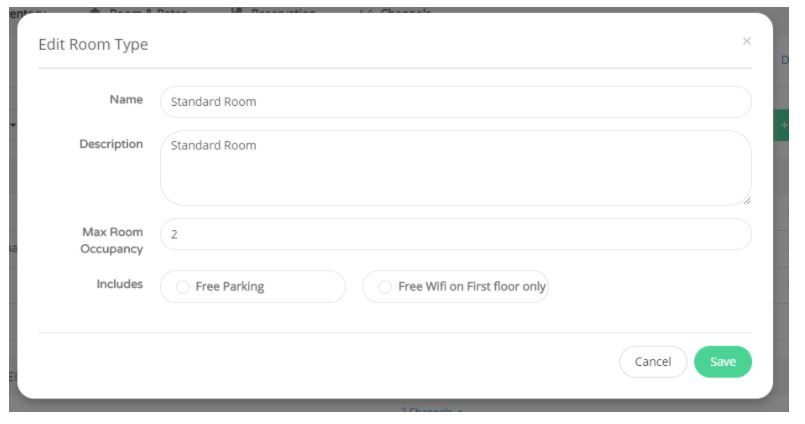
Task: Toggle Free Wifi on First floor only
Action: pos(385,286)
